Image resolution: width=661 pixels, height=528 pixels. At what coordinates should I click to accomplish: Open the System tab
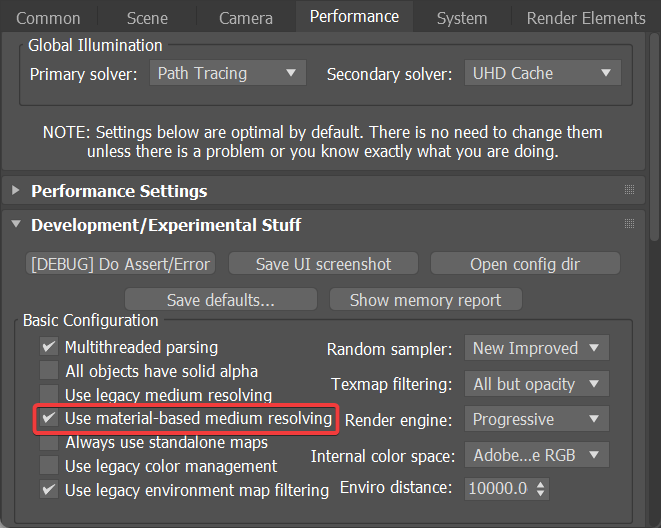click(x=462, y=18)
